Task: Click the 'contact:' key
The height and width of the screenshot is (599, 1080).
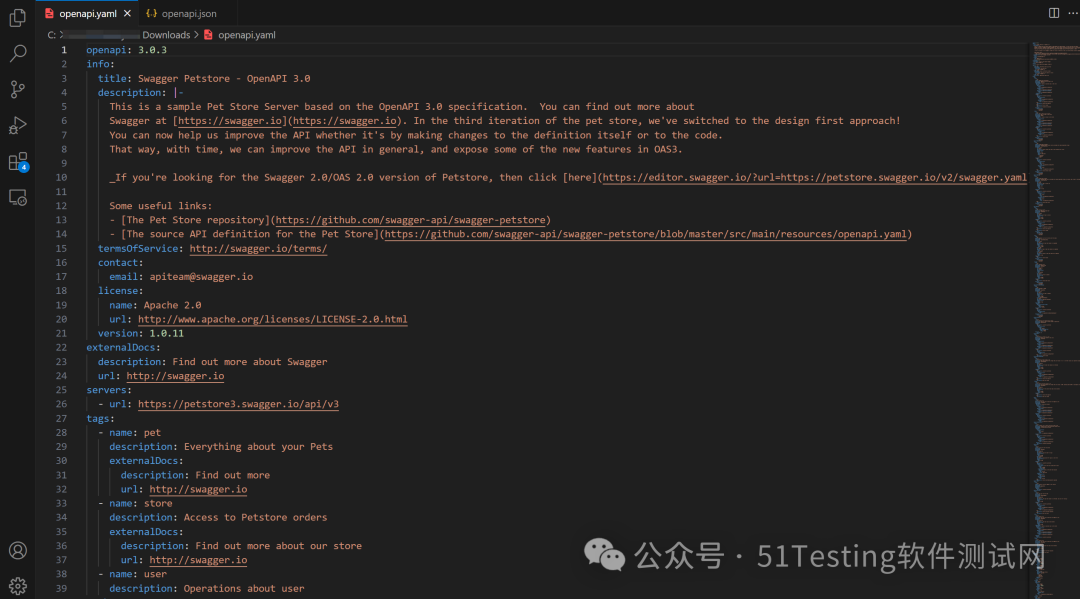Action: [x=121, y=262]
